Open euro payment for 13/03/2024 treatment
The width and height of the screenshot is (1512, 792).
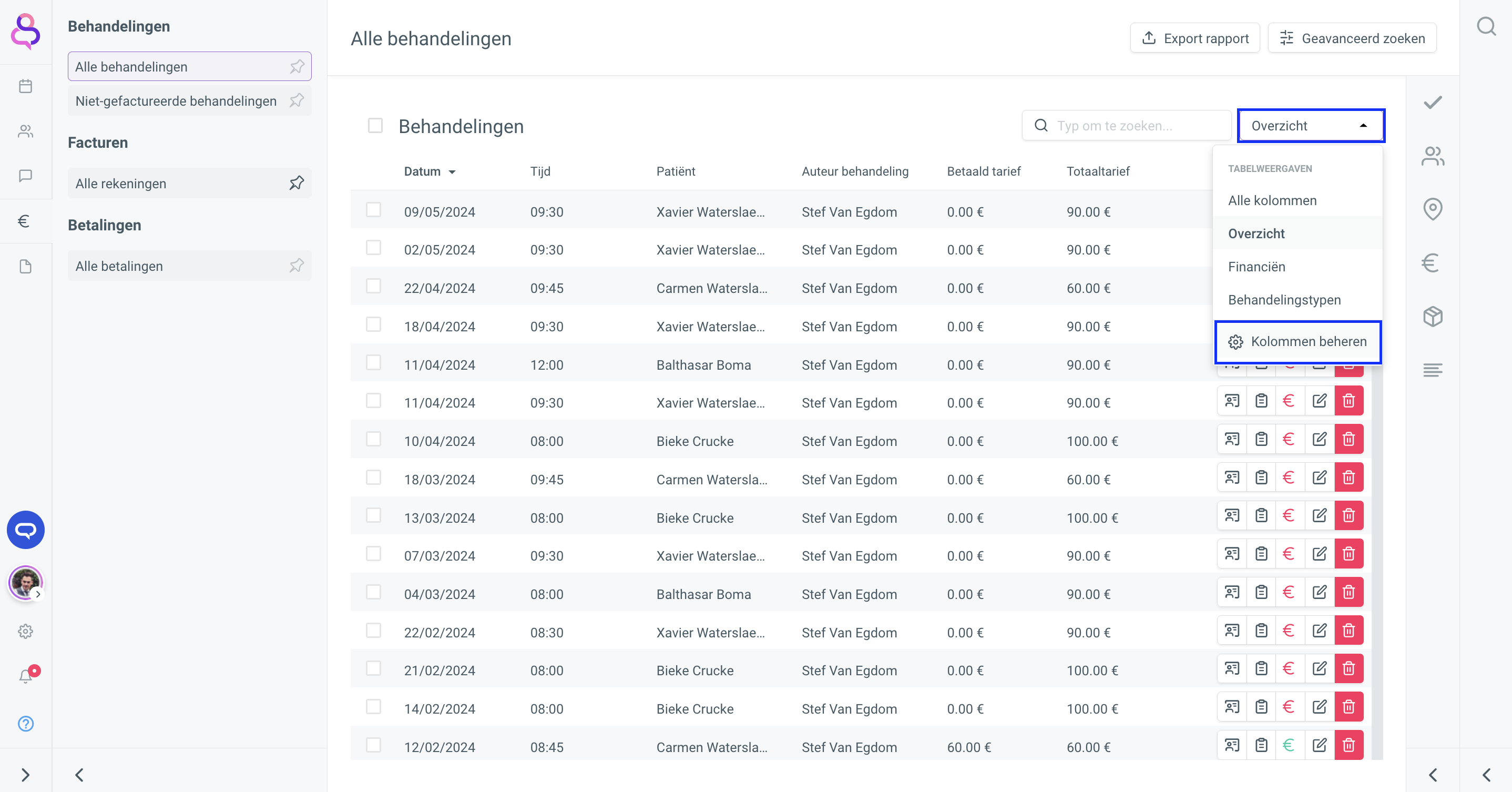[x=1289, y=515]
